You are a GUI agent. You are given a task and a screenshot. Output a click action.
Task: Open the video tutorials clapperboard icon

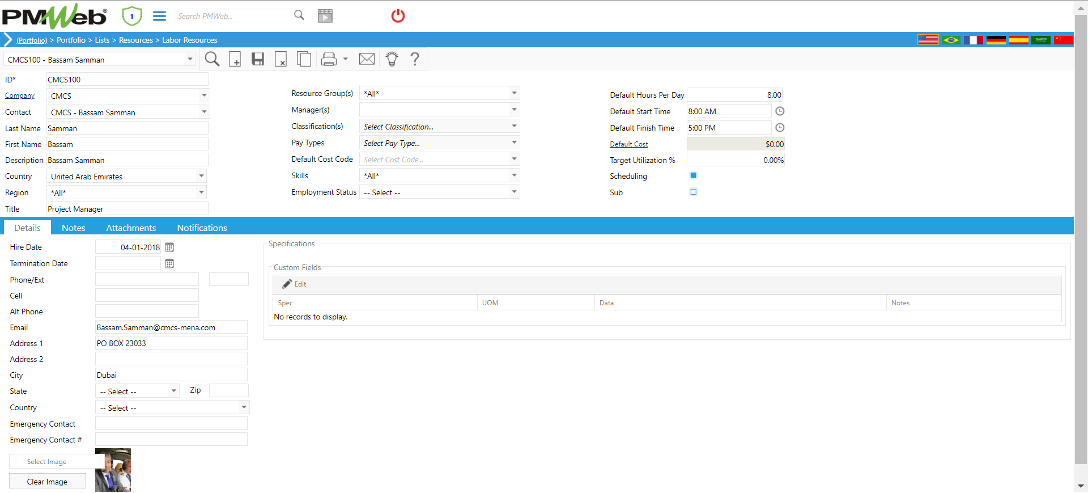tap(325, 16)
